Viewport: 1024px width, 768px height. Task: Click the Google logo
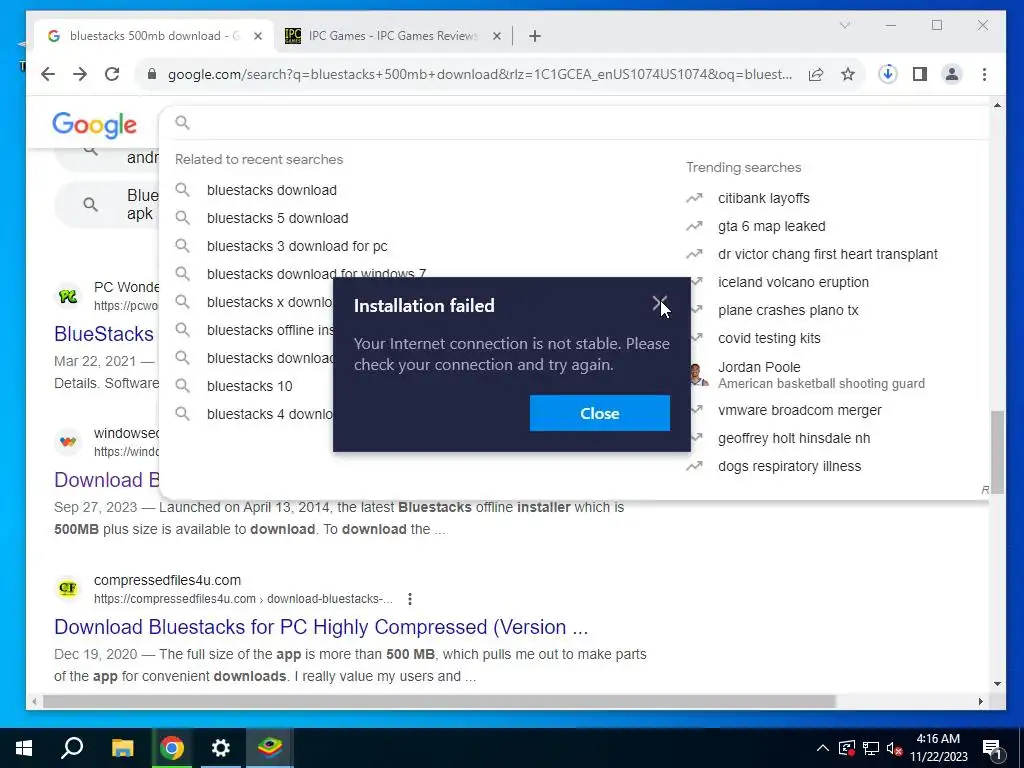tap(95, 124)
